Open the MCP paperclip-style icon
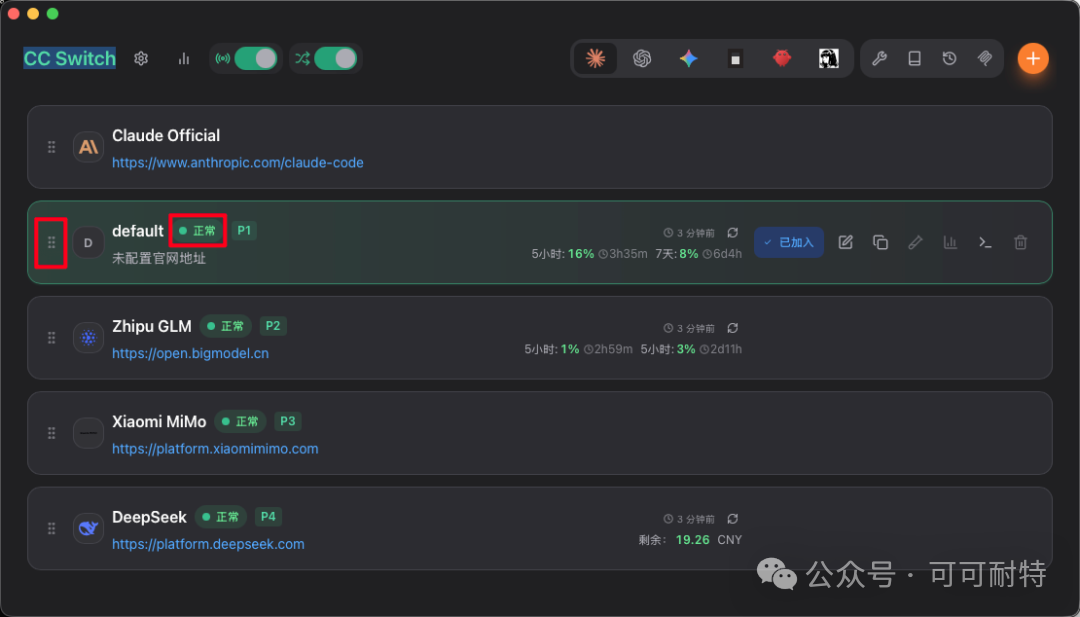Image resolution: width=1080 pixels, height=617 pixels. click(984, 59)
